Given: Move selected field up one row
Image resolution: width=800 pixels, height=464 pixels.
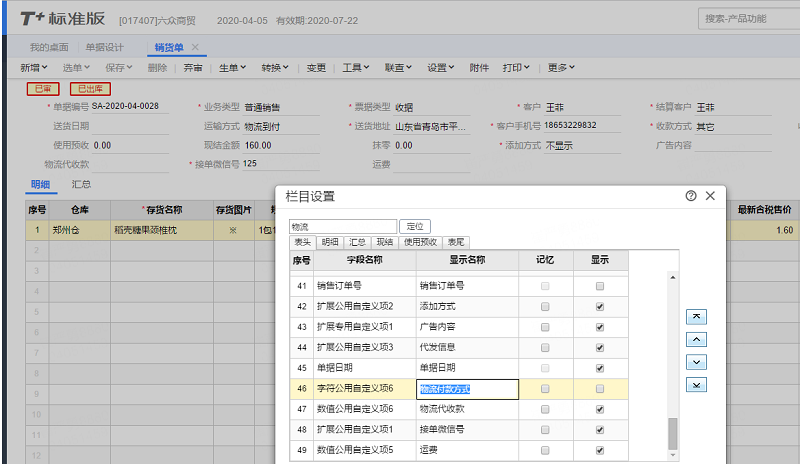Looking at the screenshot, I should [x=696, y=339].
